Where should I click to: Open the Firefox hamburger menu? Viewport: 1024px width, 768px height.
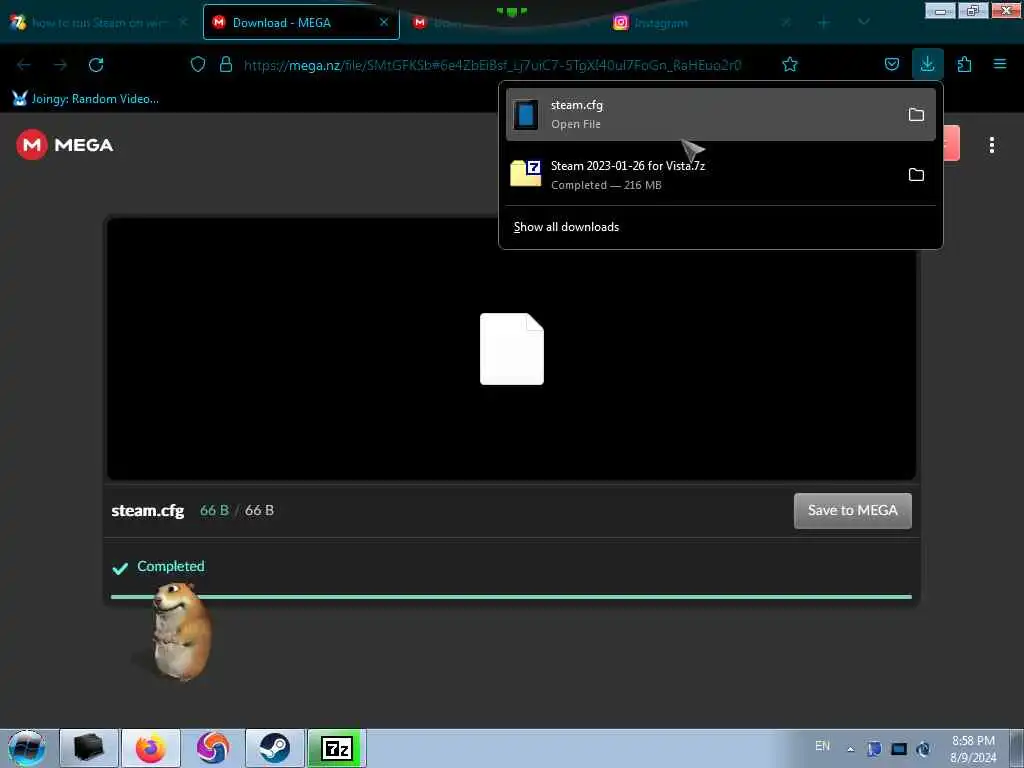(1000, 64)
